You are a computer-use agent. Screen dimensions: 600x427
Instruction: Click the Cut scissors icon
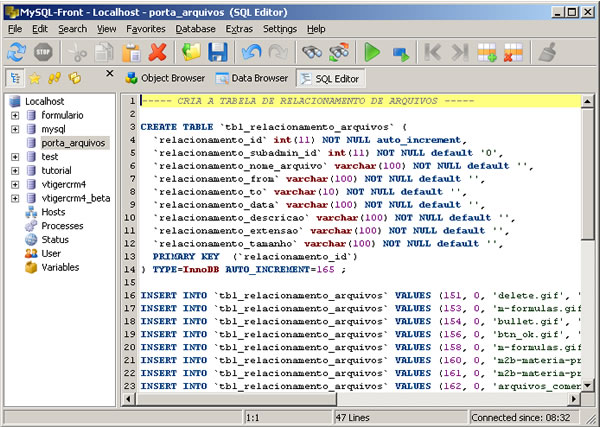[78, 52]
